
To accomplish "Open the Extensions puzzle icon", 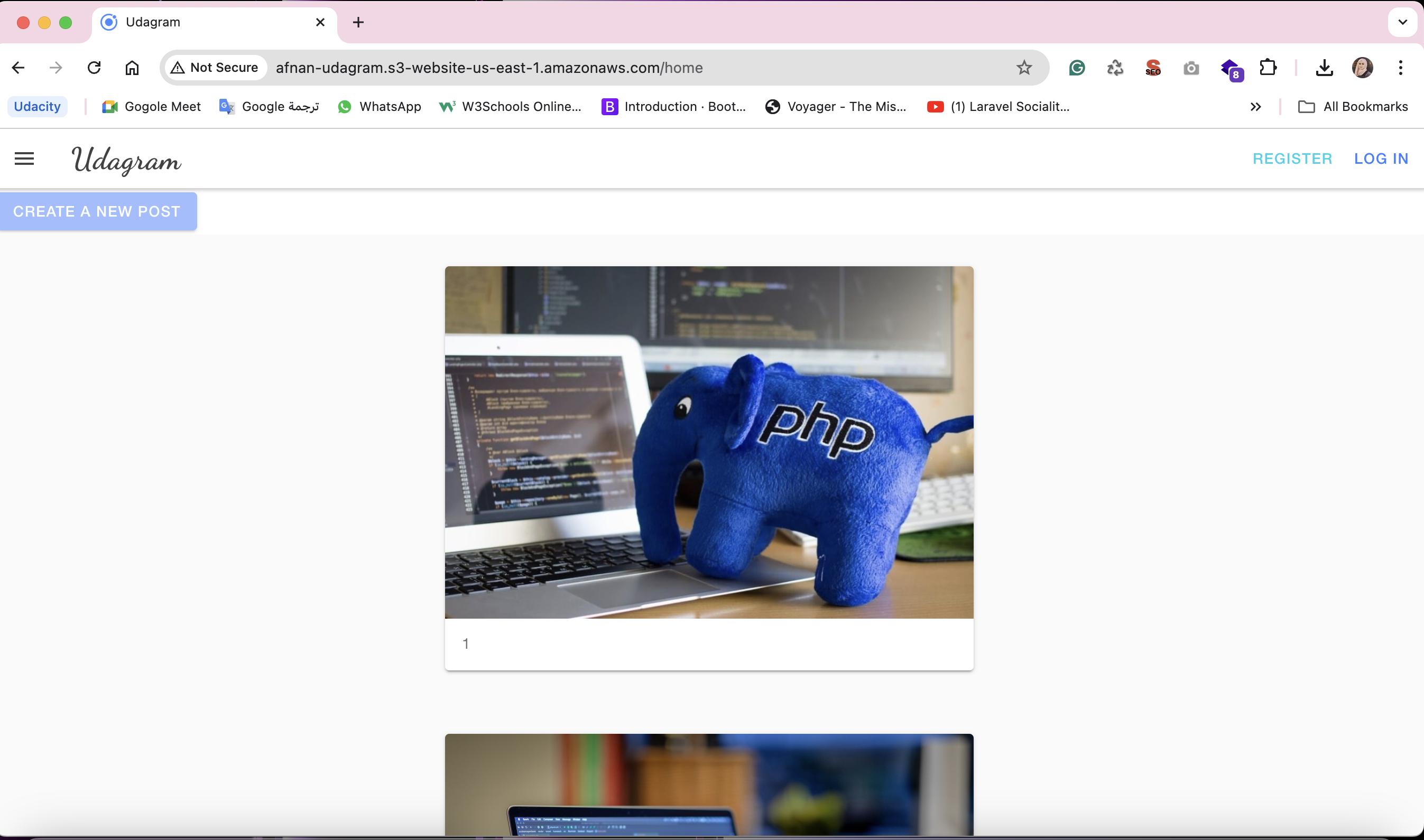I will [x=1268, y=68].
